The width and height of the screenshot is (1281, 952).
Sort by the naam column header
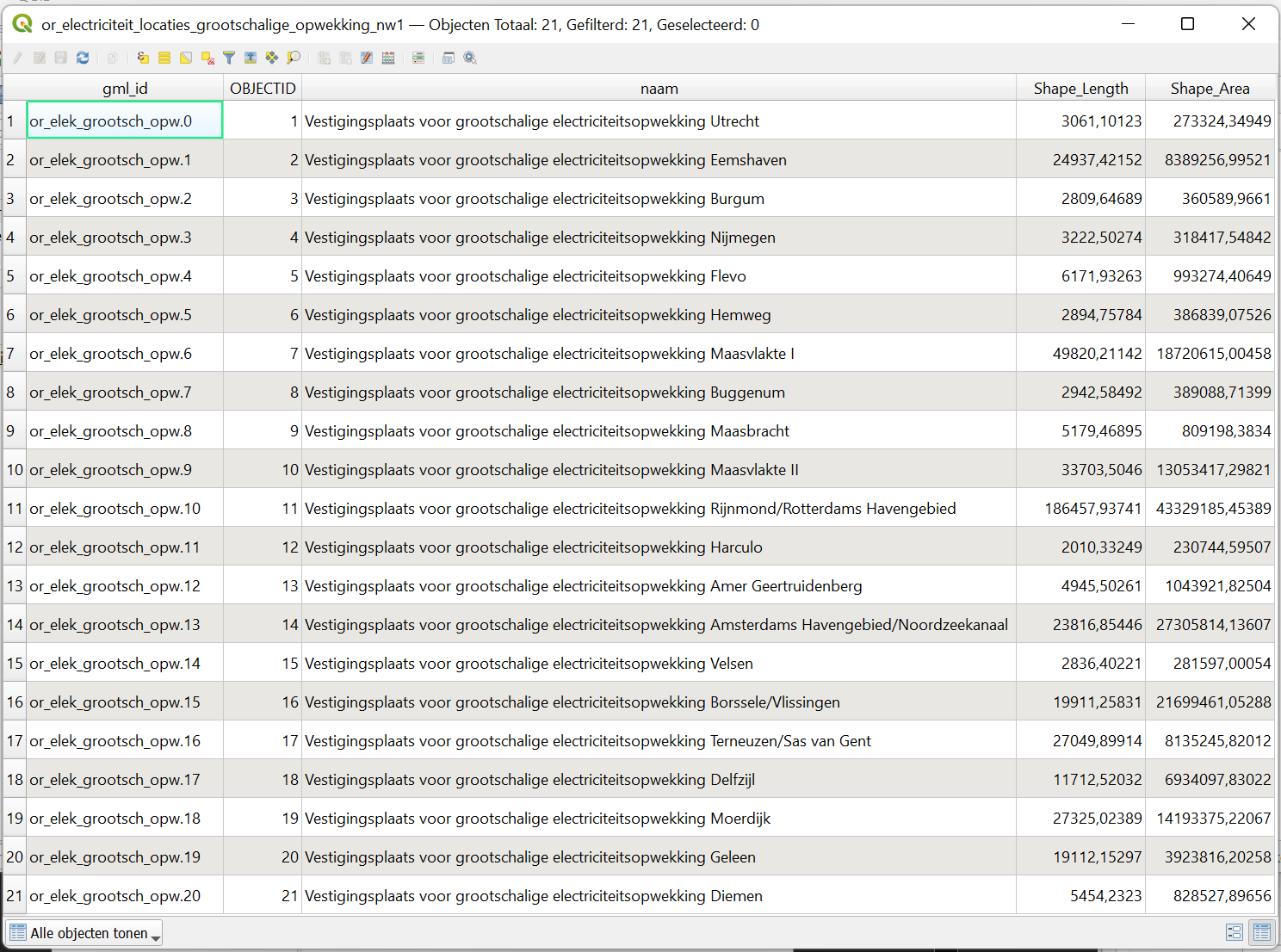[x=659, y=88]
